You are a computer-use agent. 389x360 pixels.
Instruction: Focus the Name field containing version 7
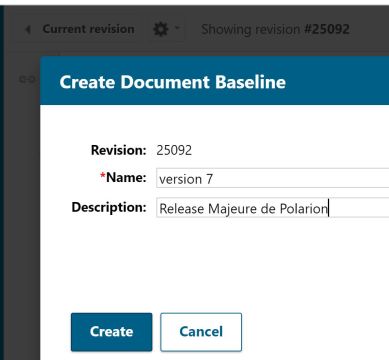272,178
